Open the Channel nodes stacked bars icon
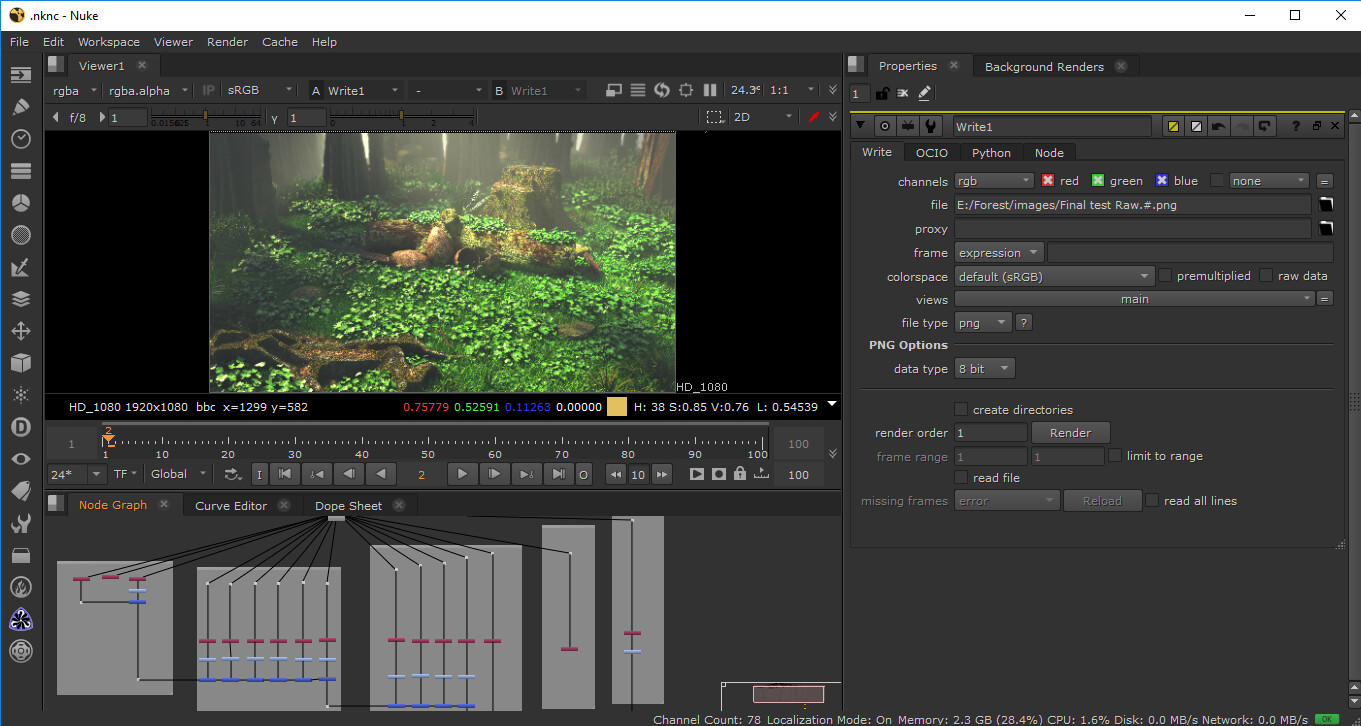This screenshot has width=1361, height=726. click(x=20, y=171)
